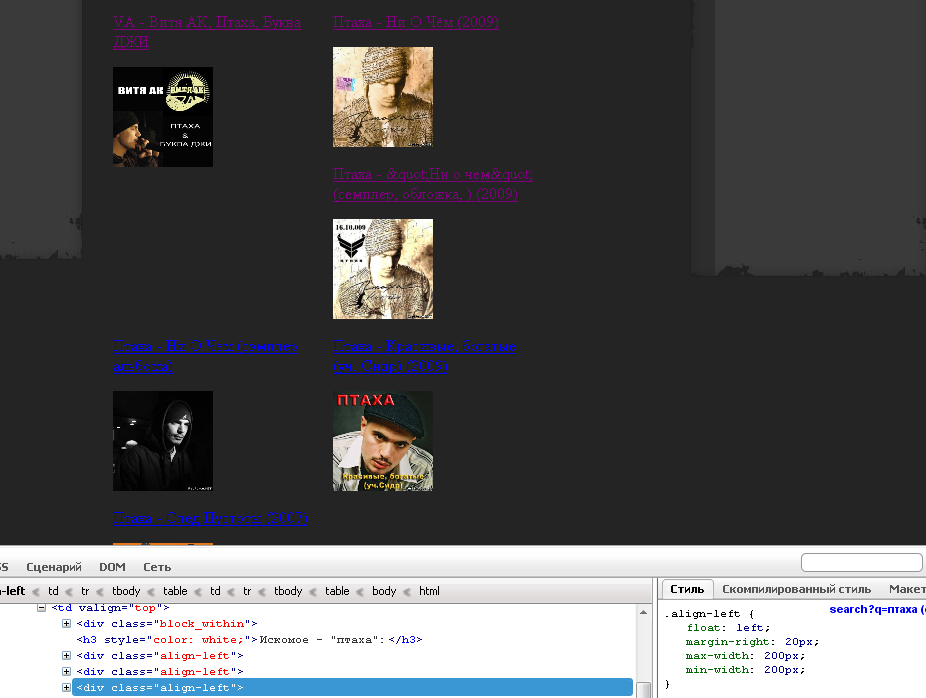Open the 'Ни о чем' семплер, обложка (2009) link
Image resolution: width=926 pixels, height=698 pixels.
coord(432,184)
